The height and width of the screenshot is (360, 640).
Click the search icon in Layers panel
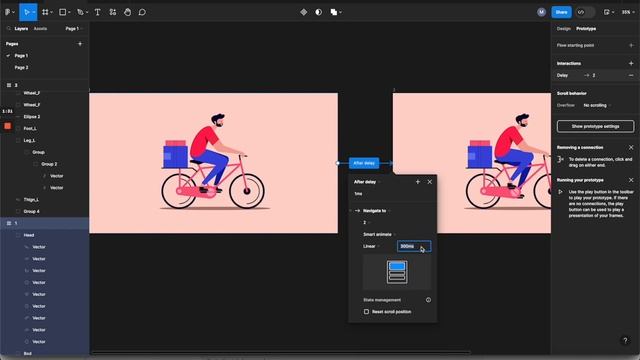coord(9,29)
